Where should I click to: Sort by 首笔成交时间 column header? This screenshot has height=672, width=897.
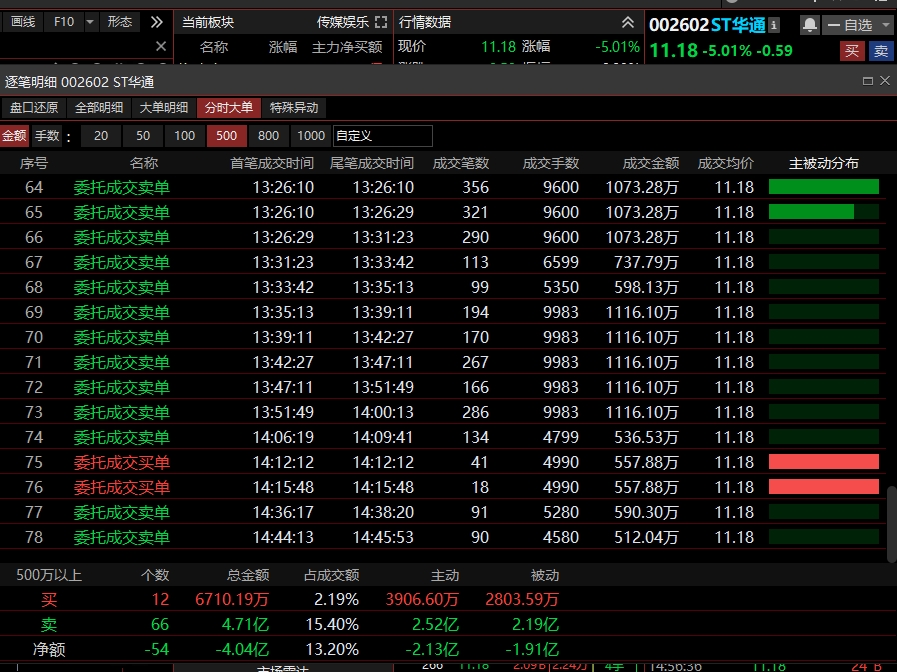tap(272, 164)
